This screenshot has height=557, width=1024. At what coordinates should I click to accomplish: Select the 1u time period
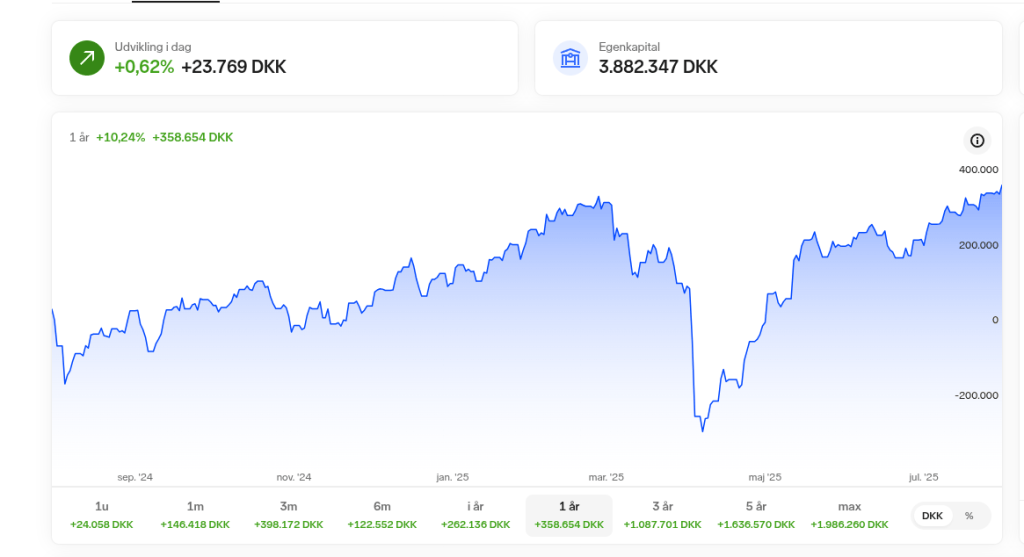[x=101, y=515]
